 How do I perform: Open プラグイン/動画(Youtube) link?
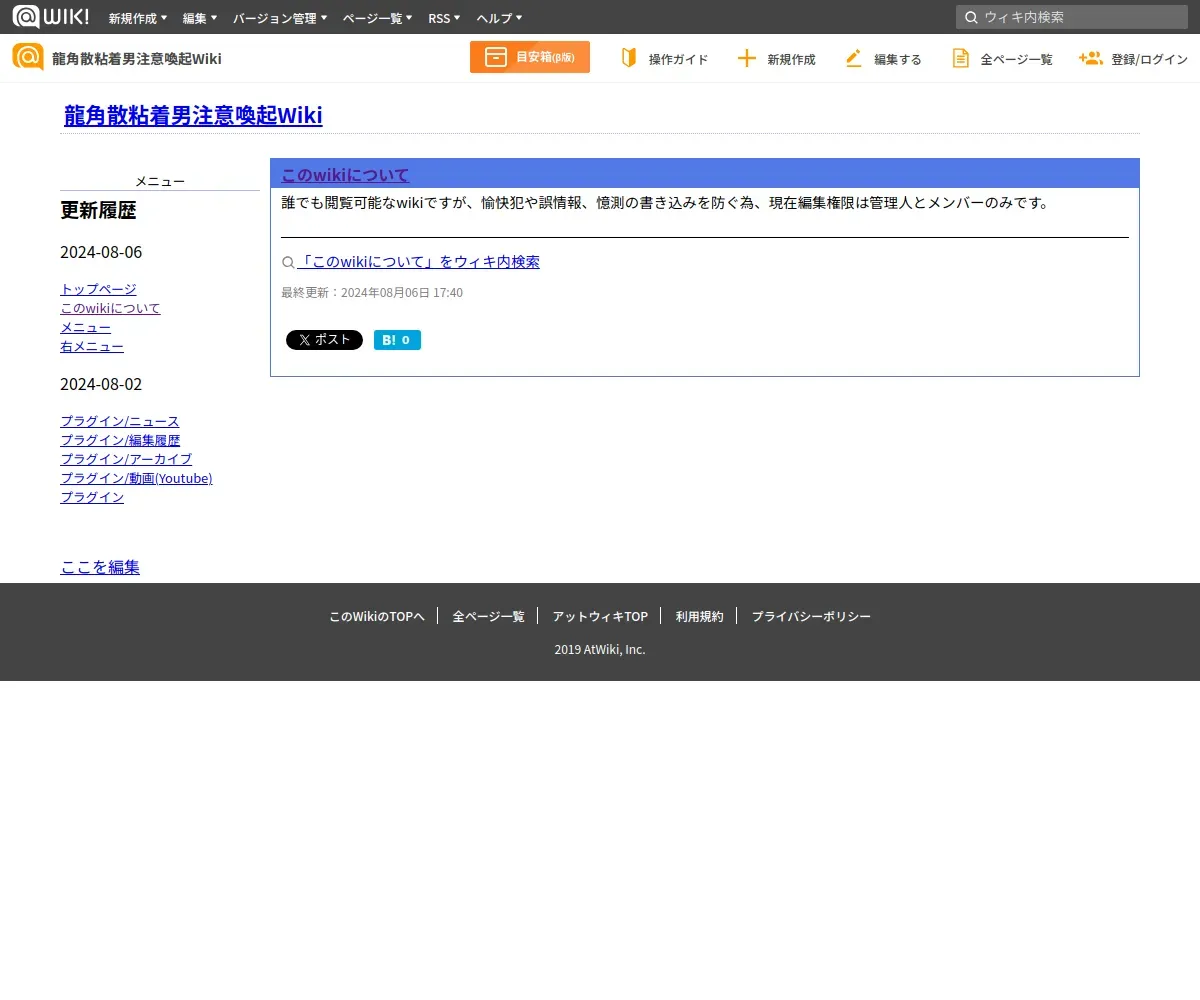(136, 478)
